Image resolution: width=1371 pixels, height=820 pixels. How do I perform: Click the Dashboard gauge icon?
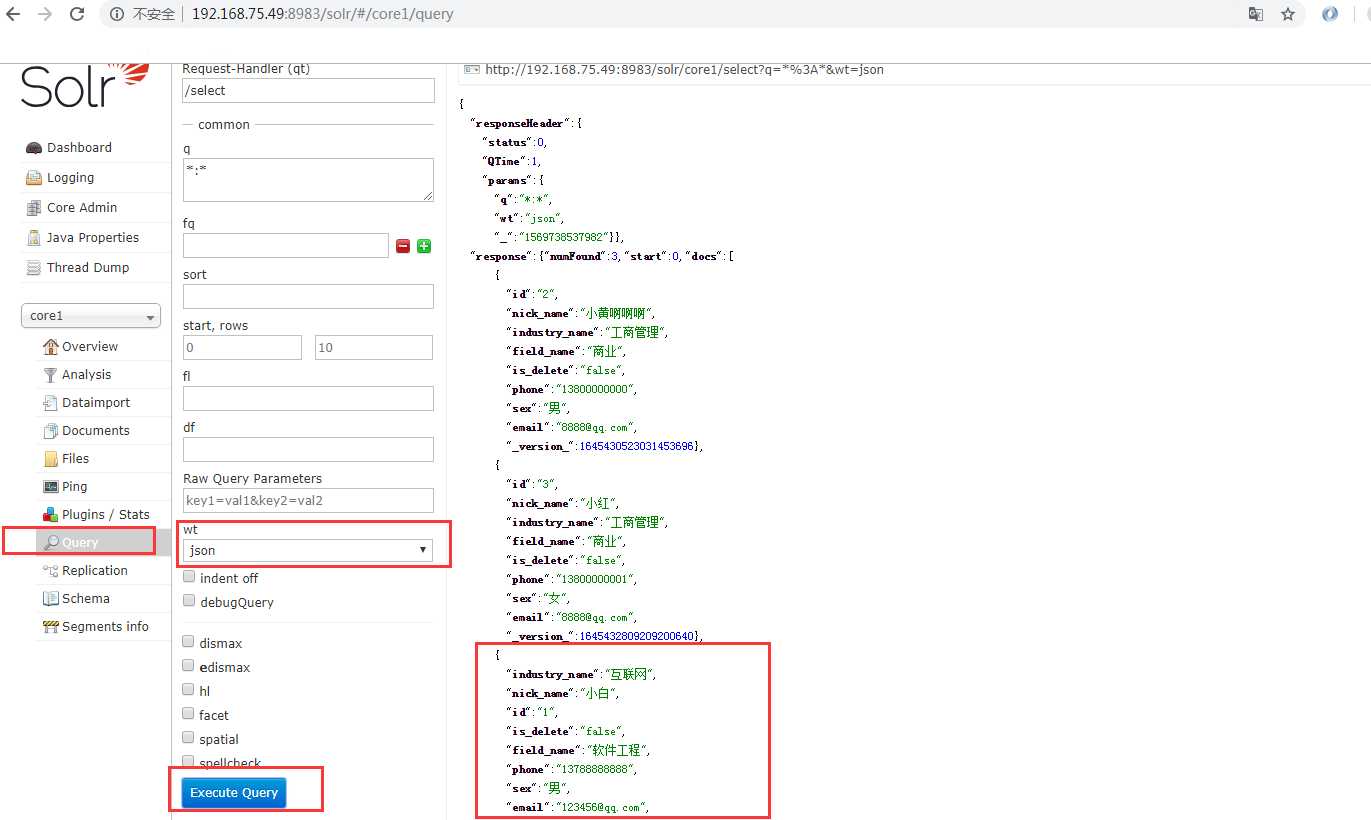(x=34, y=148)
